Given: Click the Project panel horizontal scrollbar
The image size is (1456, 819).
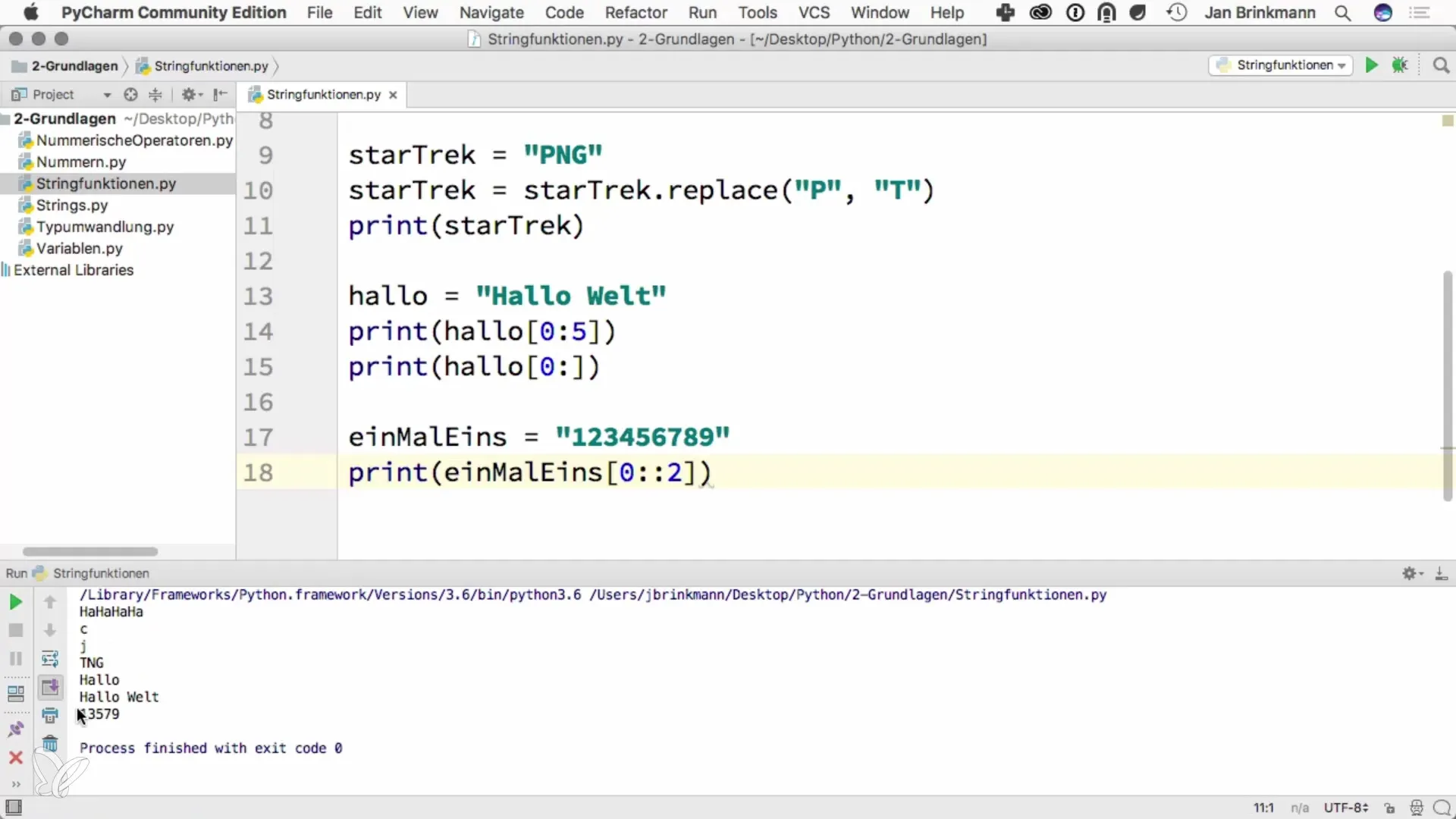Looking at the screenshot, I should point(90,551).
